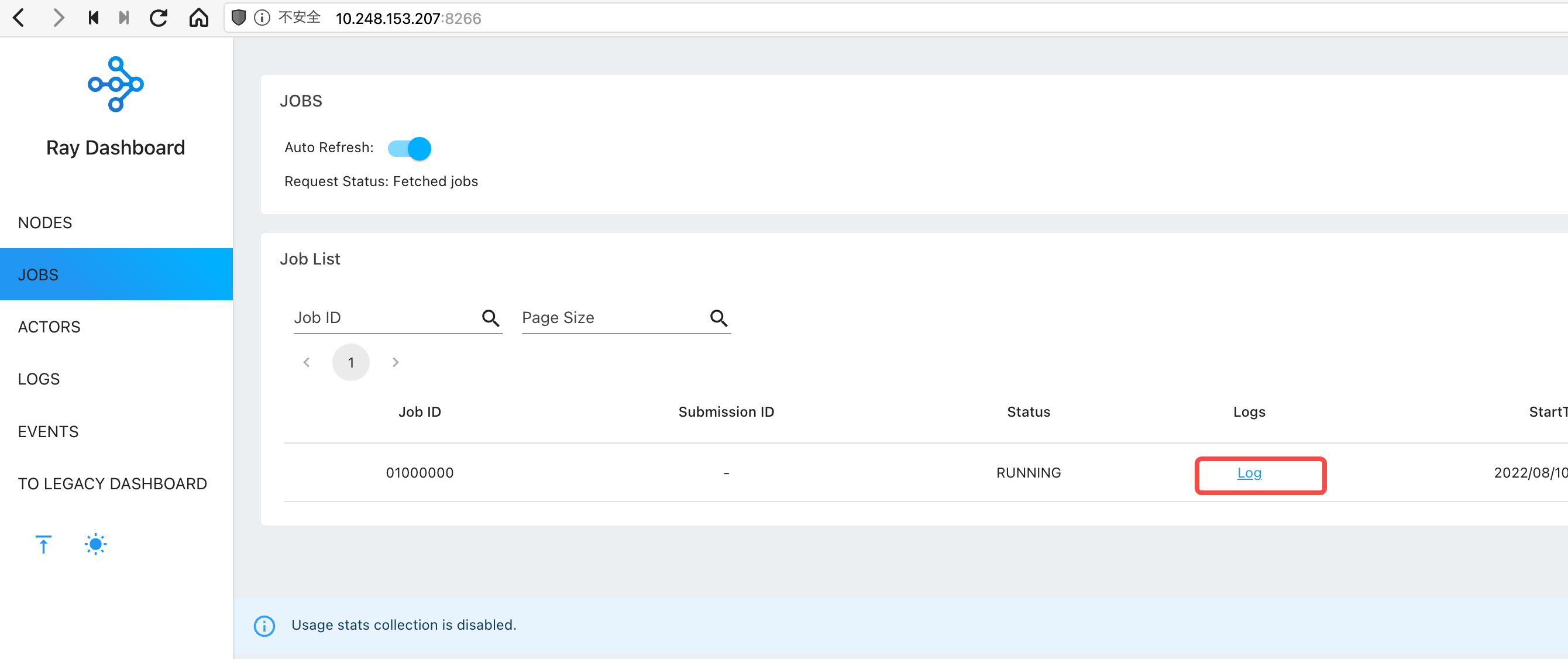Click the browser shield icon
Screen dimensions: 1568x659
point(239,18)
